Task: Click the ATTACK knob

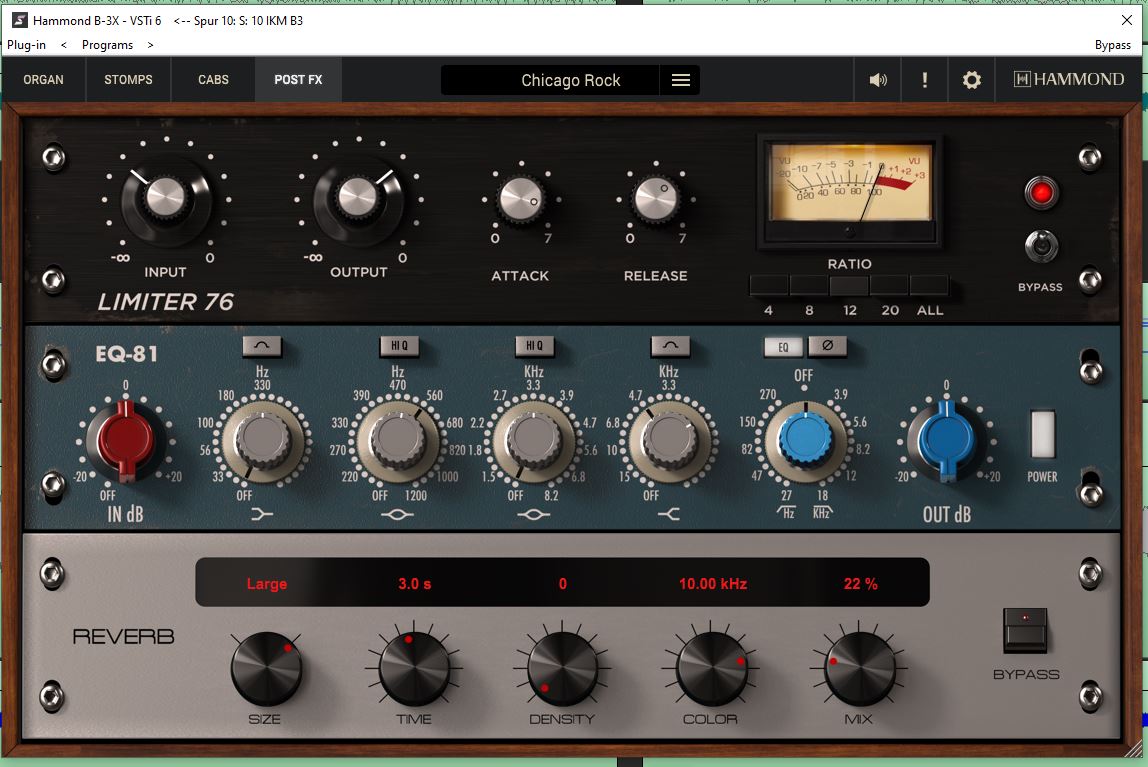Action: 521,199
